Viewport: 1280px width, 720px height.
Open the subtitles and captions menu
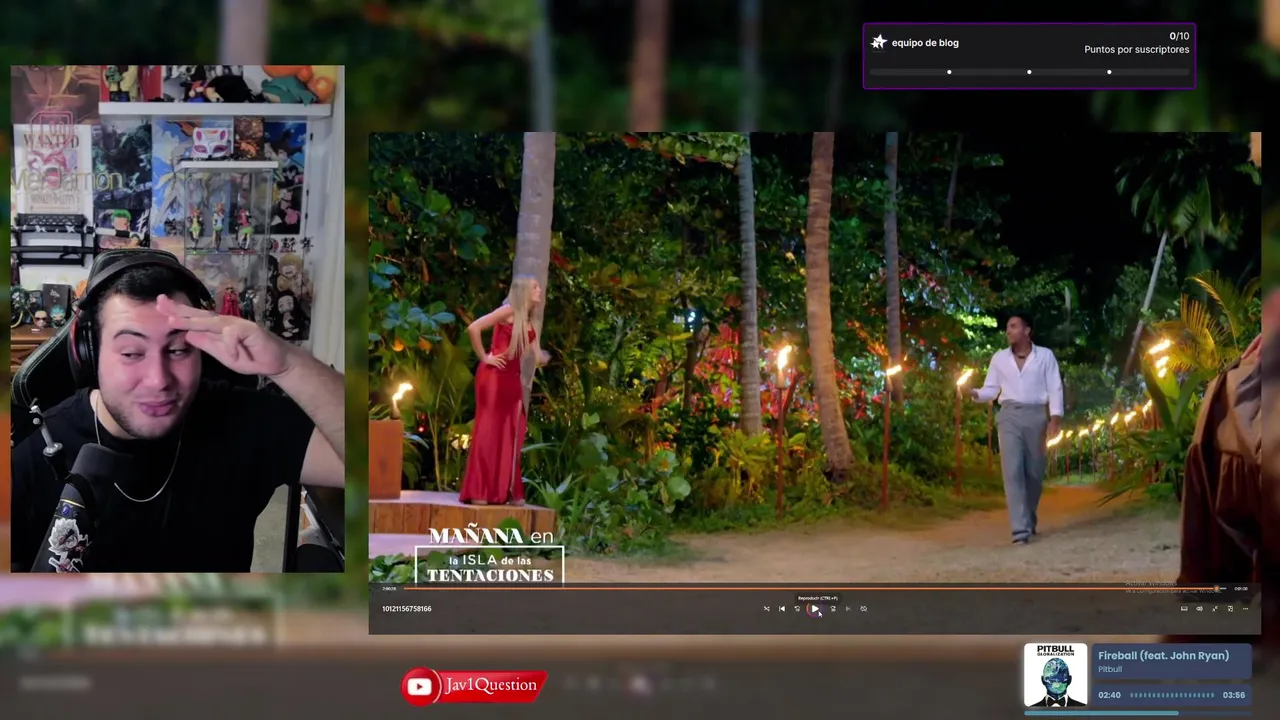point(1184,609)
